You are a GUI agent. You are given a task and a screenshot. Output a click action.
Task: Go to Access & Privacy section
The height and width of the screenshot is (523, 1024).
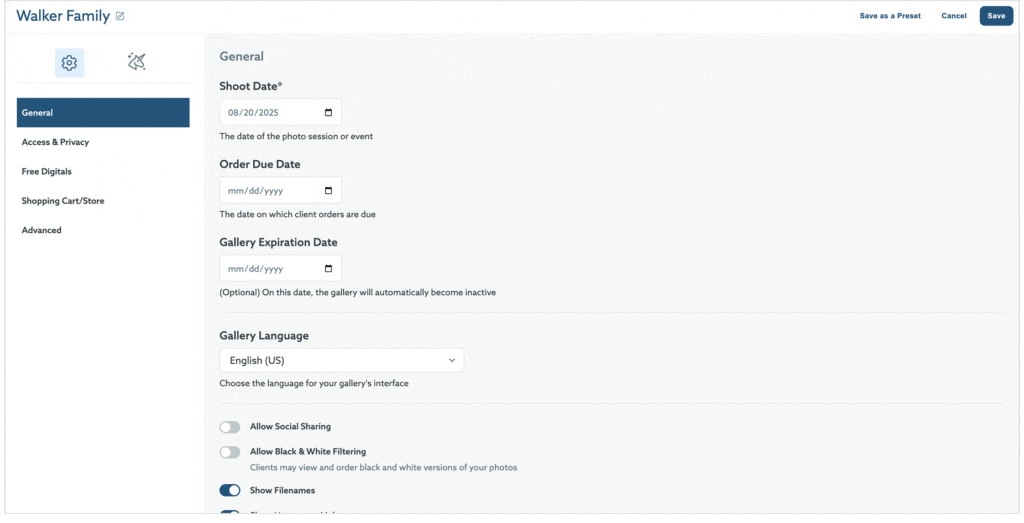pyautogui.click(x=56, y=142)
